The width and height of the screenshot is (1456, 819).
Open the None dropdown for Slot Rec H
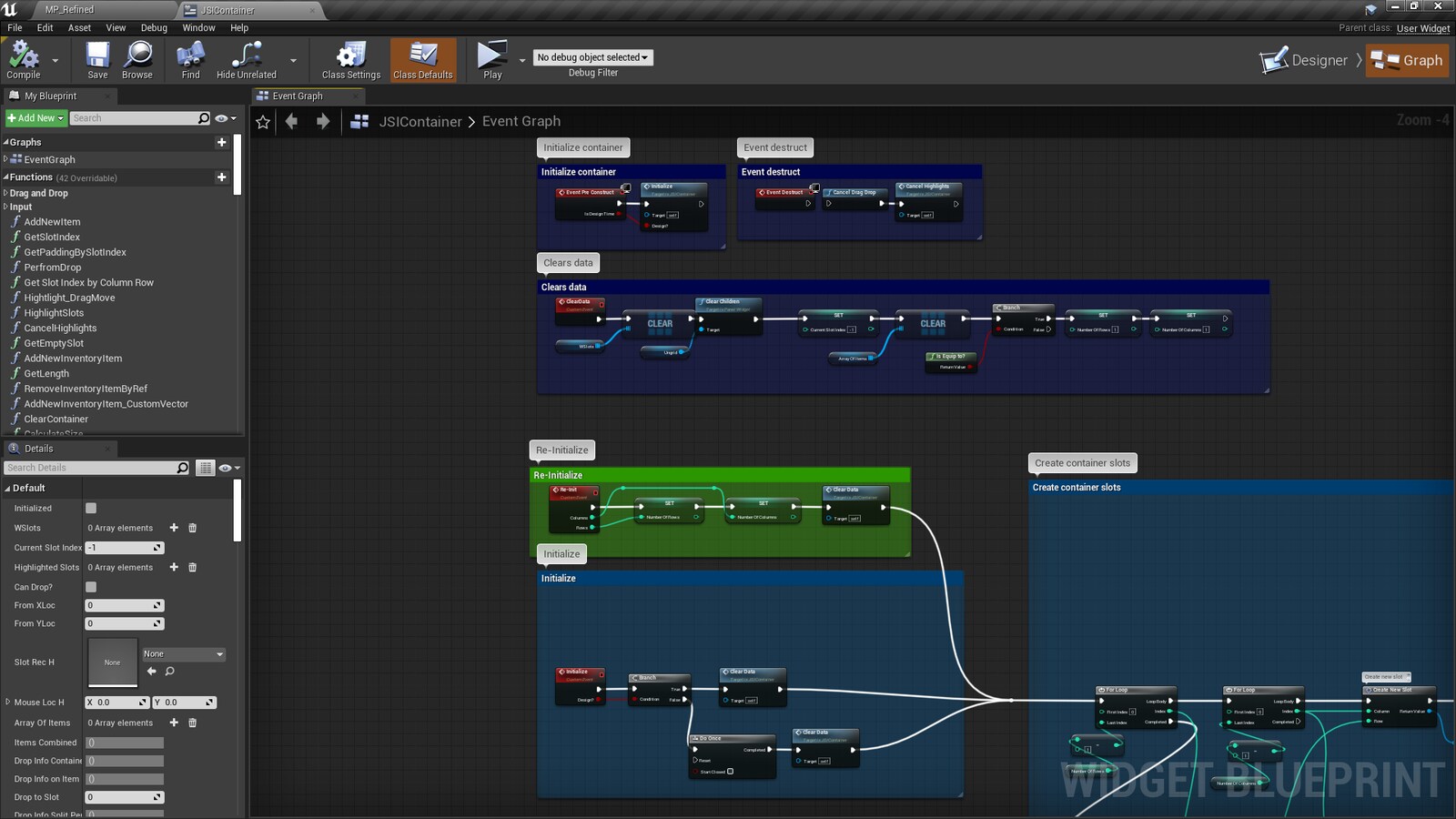(x=183, y=653)
